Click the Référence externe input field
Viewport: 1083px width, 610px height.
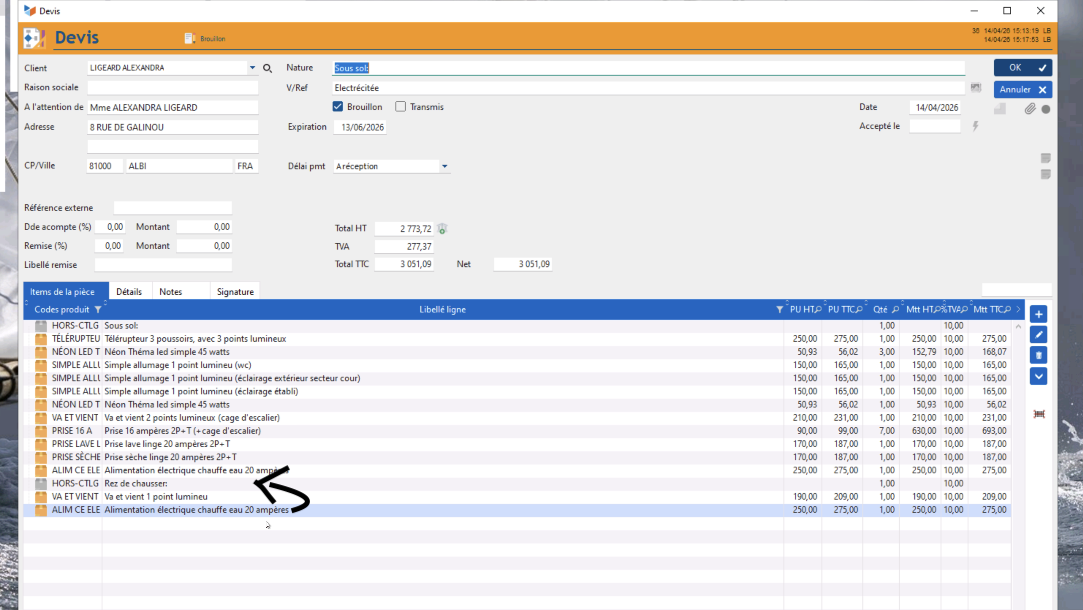coord(172,208)
